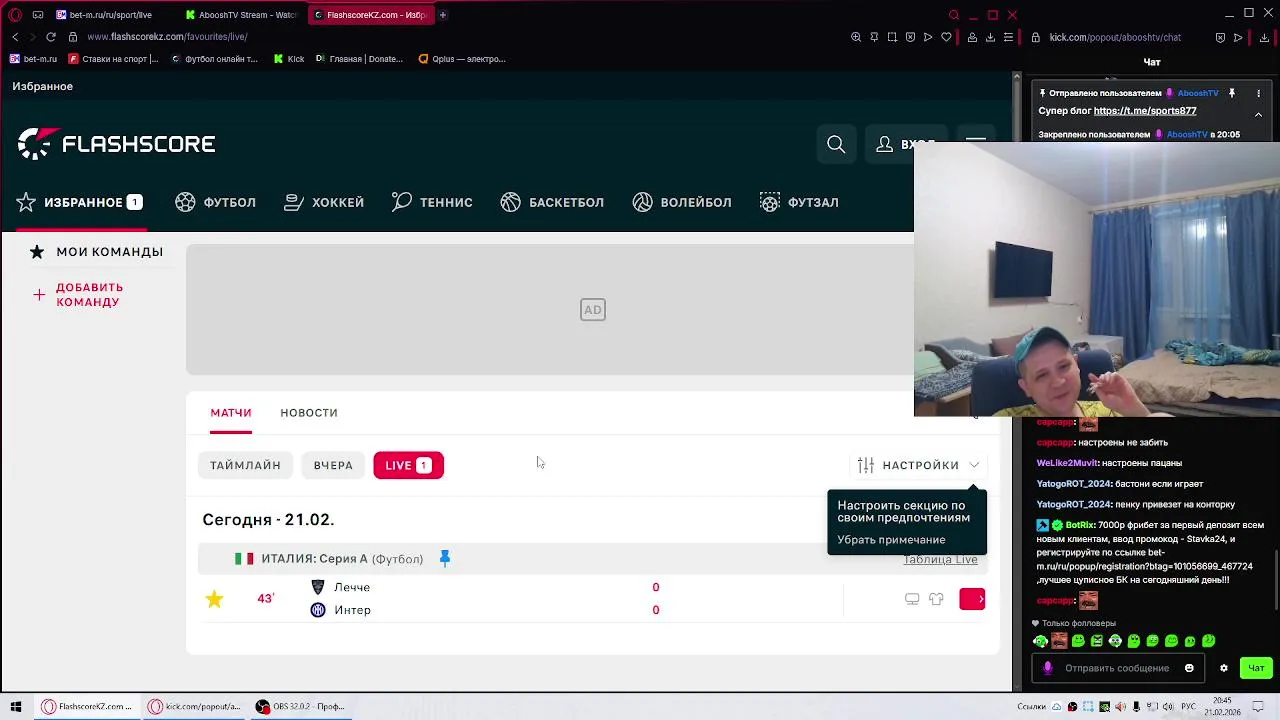
Task: Open the Qplus bookmark
Action: (x=462, y=59)
